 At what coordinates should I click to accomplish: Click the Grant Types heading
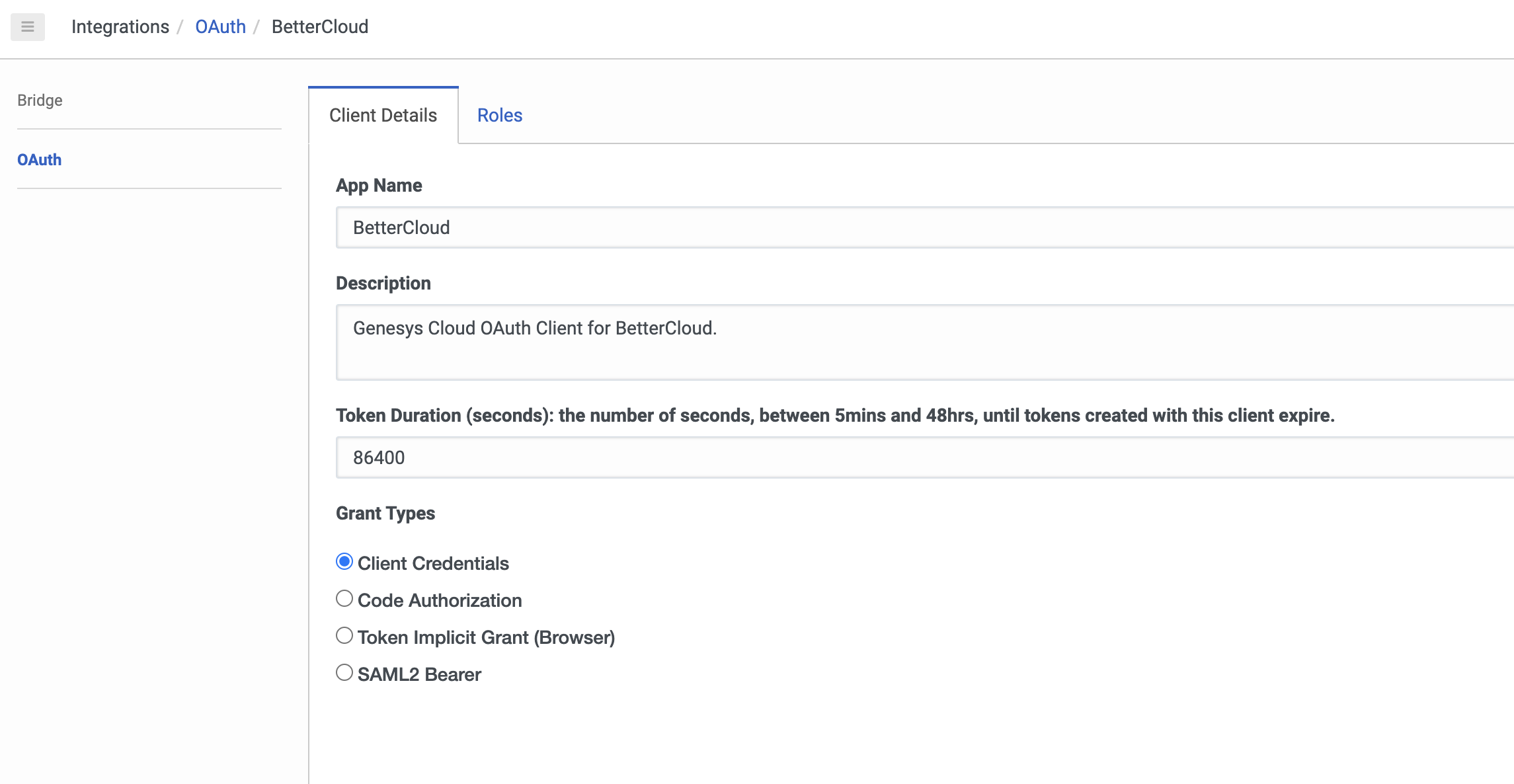(386, 513)
